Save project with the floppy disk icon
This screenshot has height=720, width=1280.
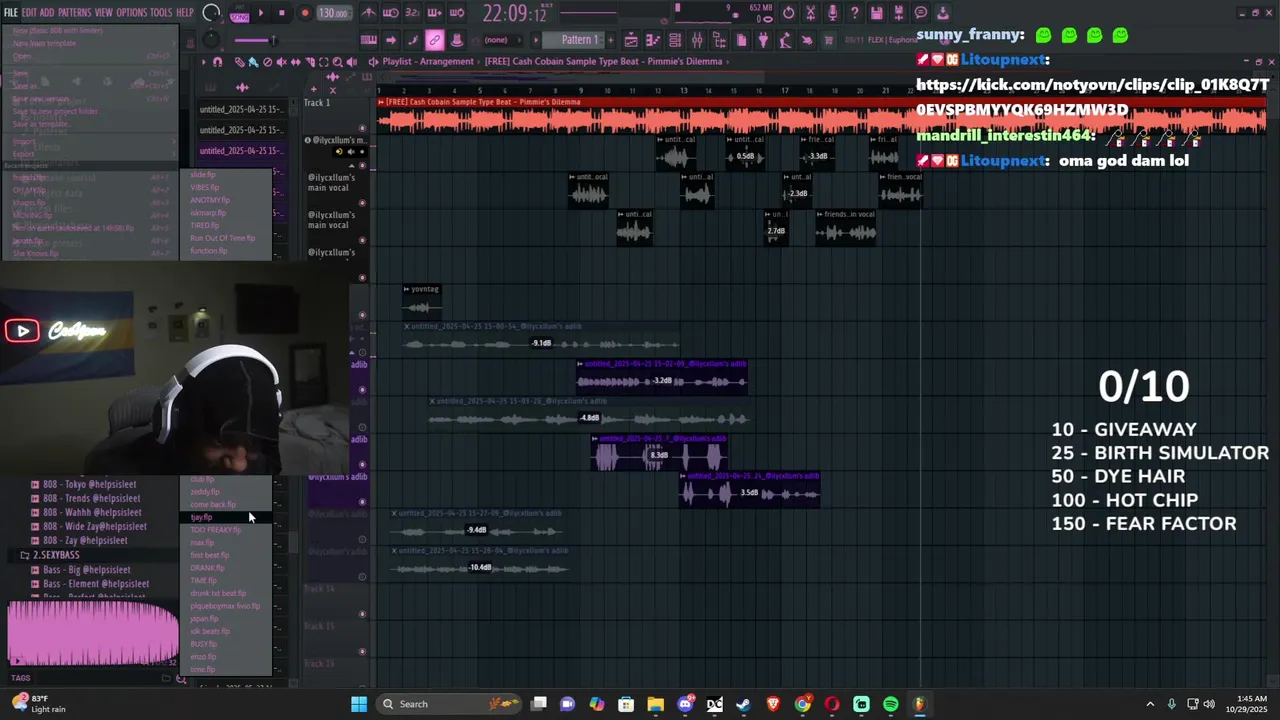point(876,13)
